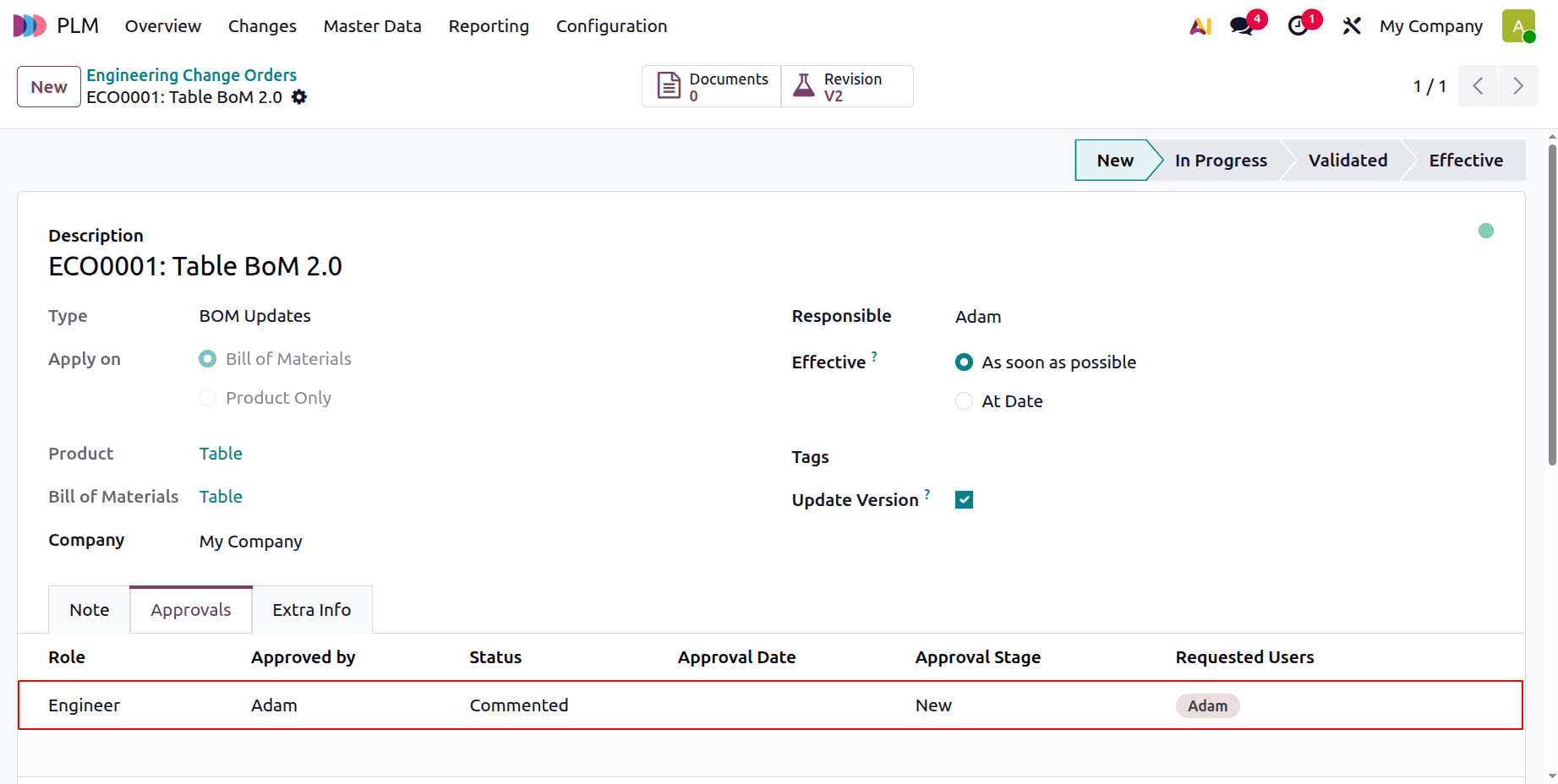Open the Overview menu
Viewport: 1558px width, 784px height.
tap(163, 26)
